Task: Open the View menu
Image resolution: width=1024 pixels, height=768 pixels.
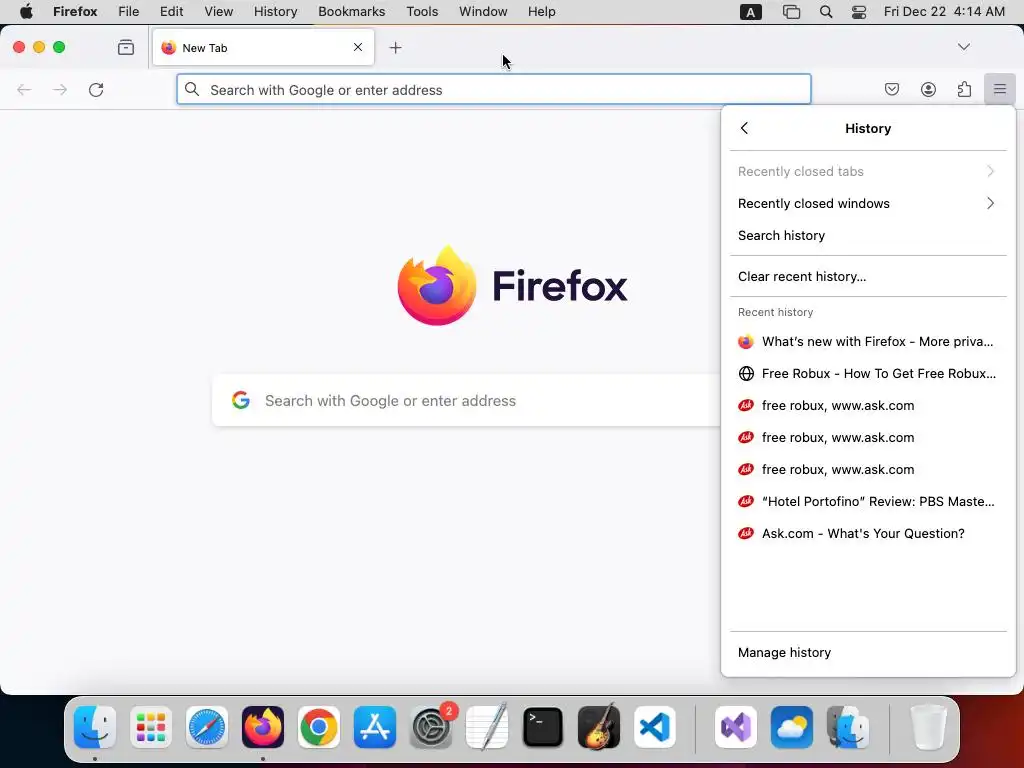Action: pyautogui.click(x=219, y=12)
